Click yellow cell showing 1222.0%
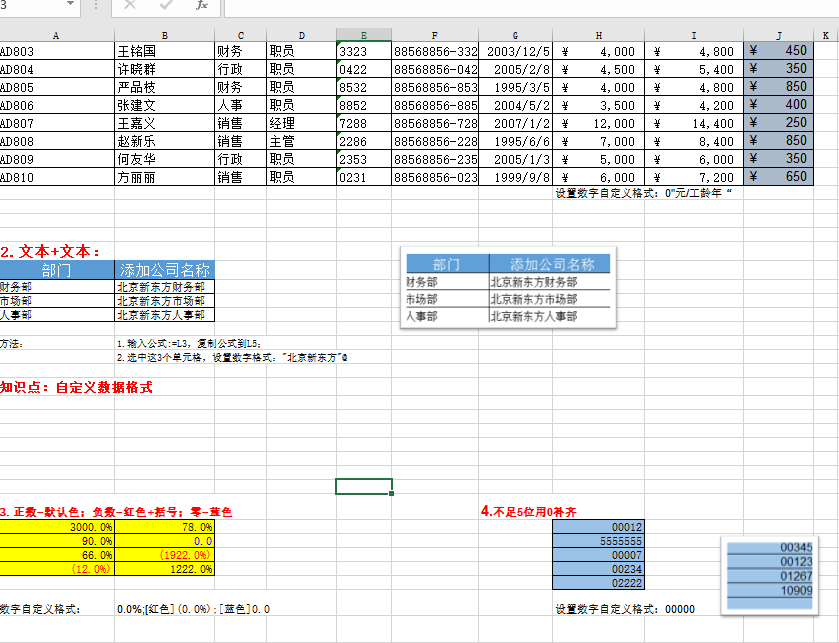Screen dimensions: 839x643 click(164, 569)
